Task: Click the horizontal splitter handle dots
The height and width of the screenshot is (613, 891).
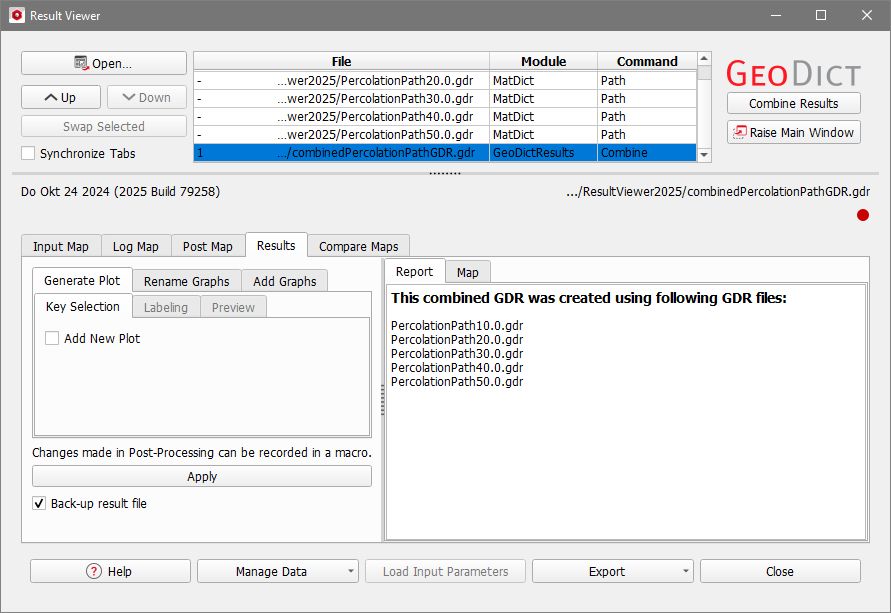Action: click(445, 172)
